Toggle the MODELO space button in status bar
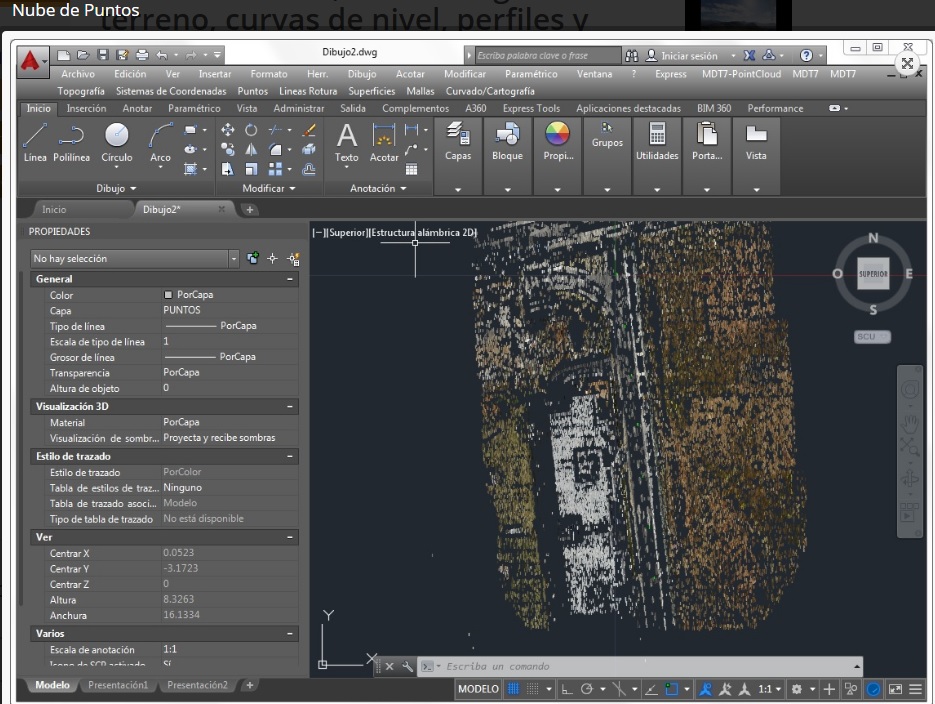Image resolution: width=935 pixels, height=704 pixels. 478,689
